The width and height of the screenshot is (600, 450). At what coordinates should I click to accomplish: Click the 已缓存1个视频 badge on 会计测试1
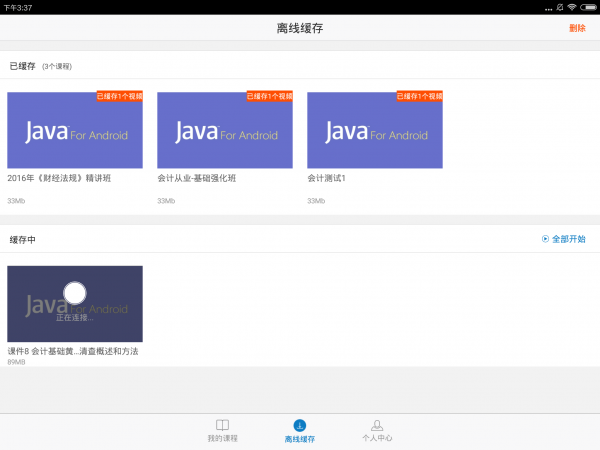pyautogui.click(x=420, y=96)
